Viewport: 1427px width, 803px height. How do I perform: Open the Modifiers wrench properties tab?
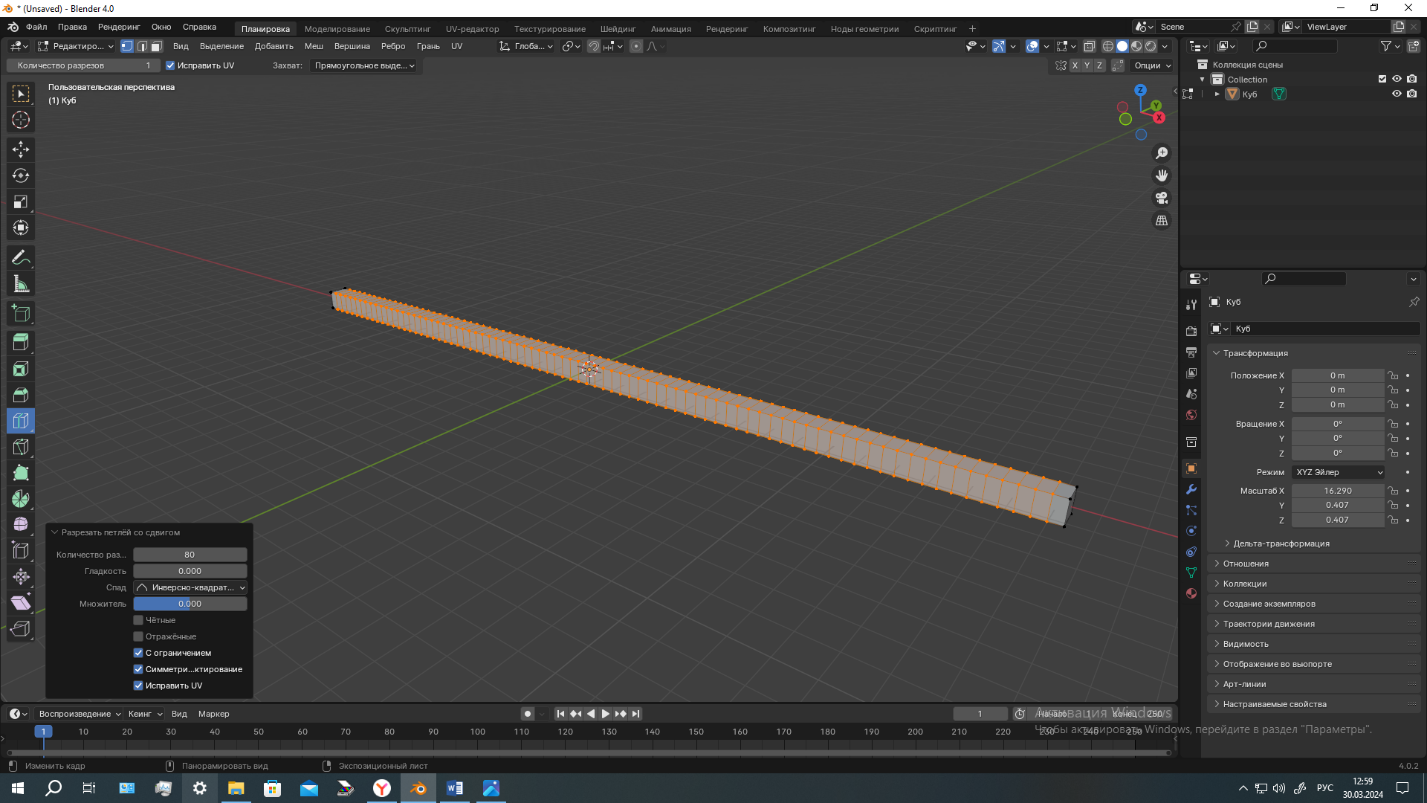pyautogui.click(x=1191, y=490)
